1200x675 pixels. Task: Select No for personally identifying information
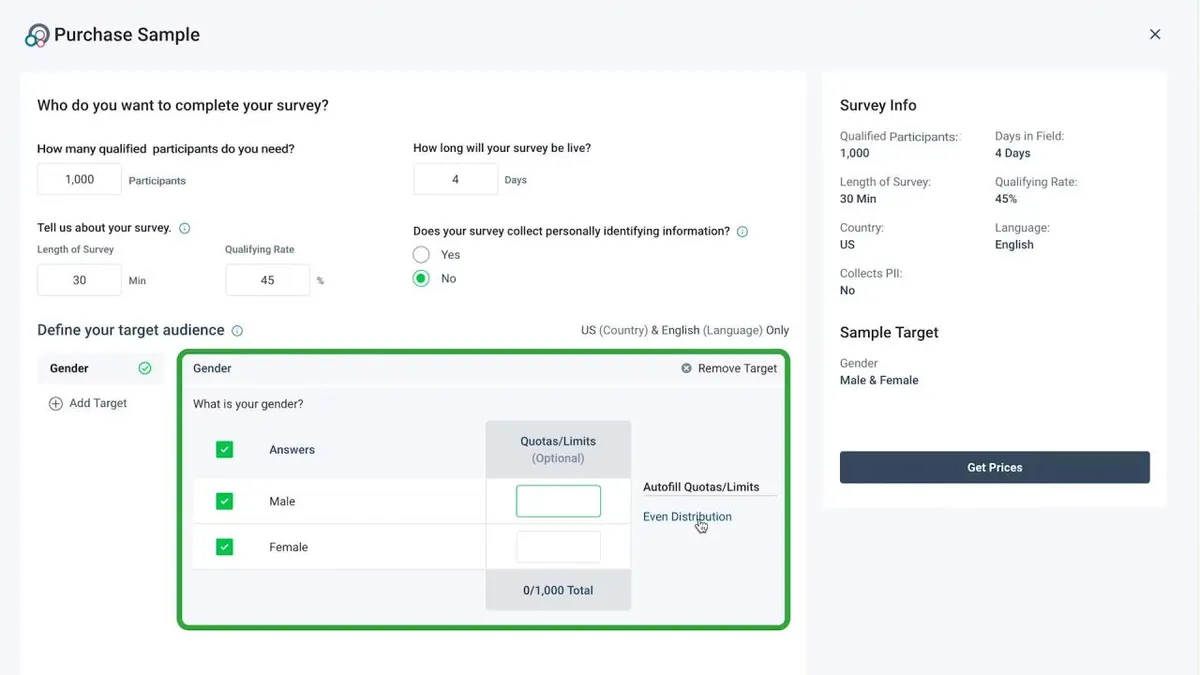pos(421,279)
